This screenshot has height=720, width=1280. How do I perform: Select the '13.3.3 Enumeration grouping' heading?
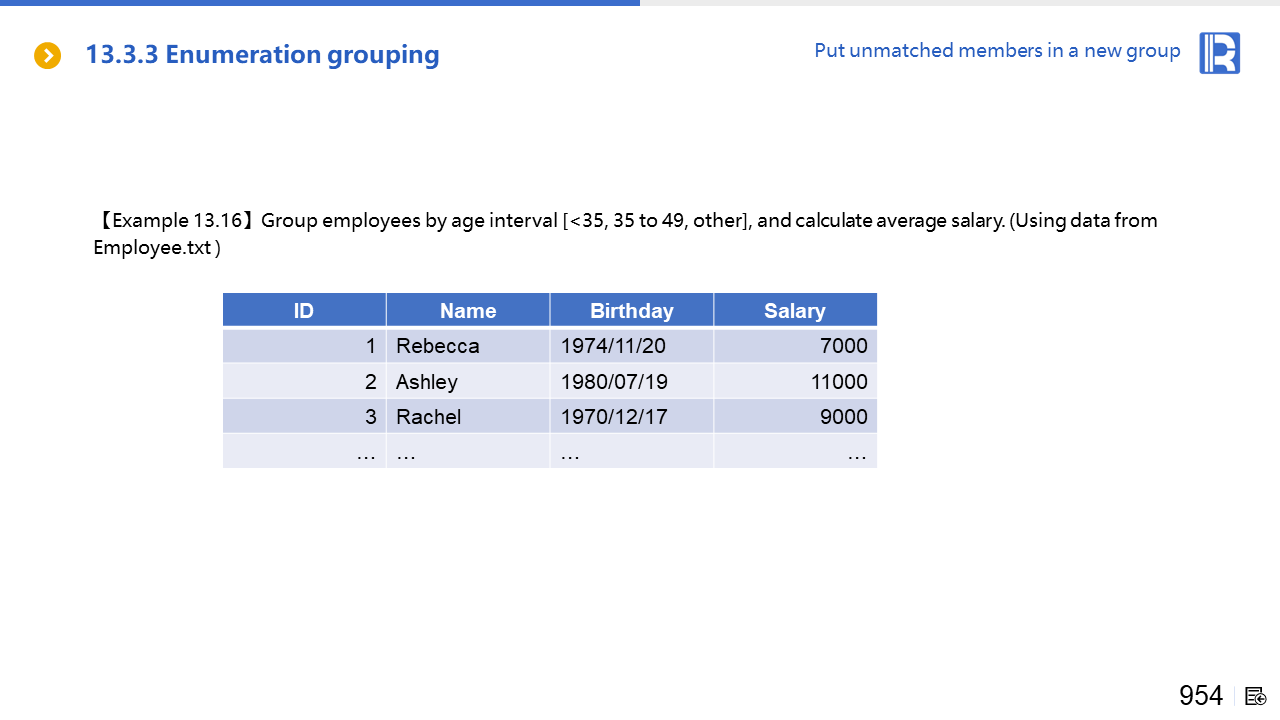point(262,55)
